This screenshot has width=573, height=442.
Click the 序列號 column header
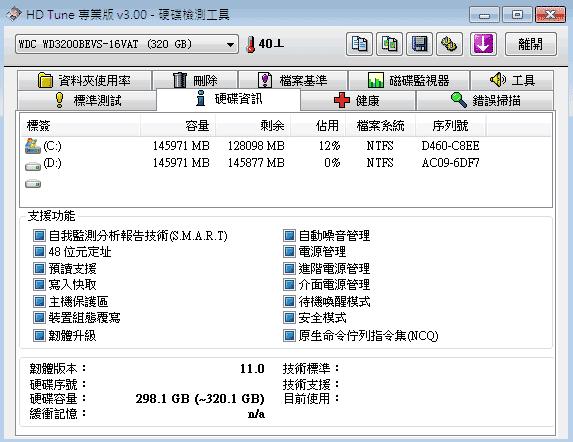pos(451,126)
